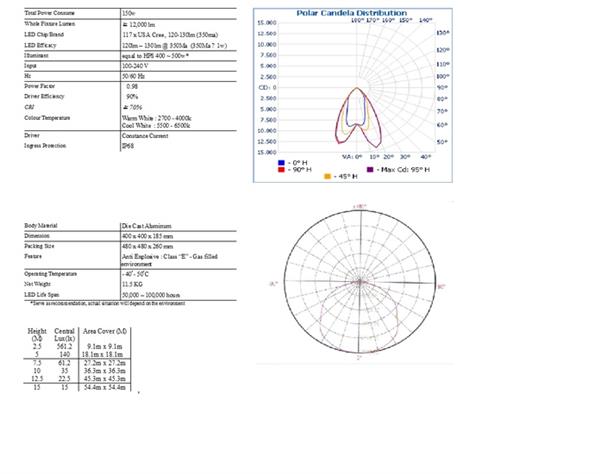Click the 'Body Material' label

41,226
